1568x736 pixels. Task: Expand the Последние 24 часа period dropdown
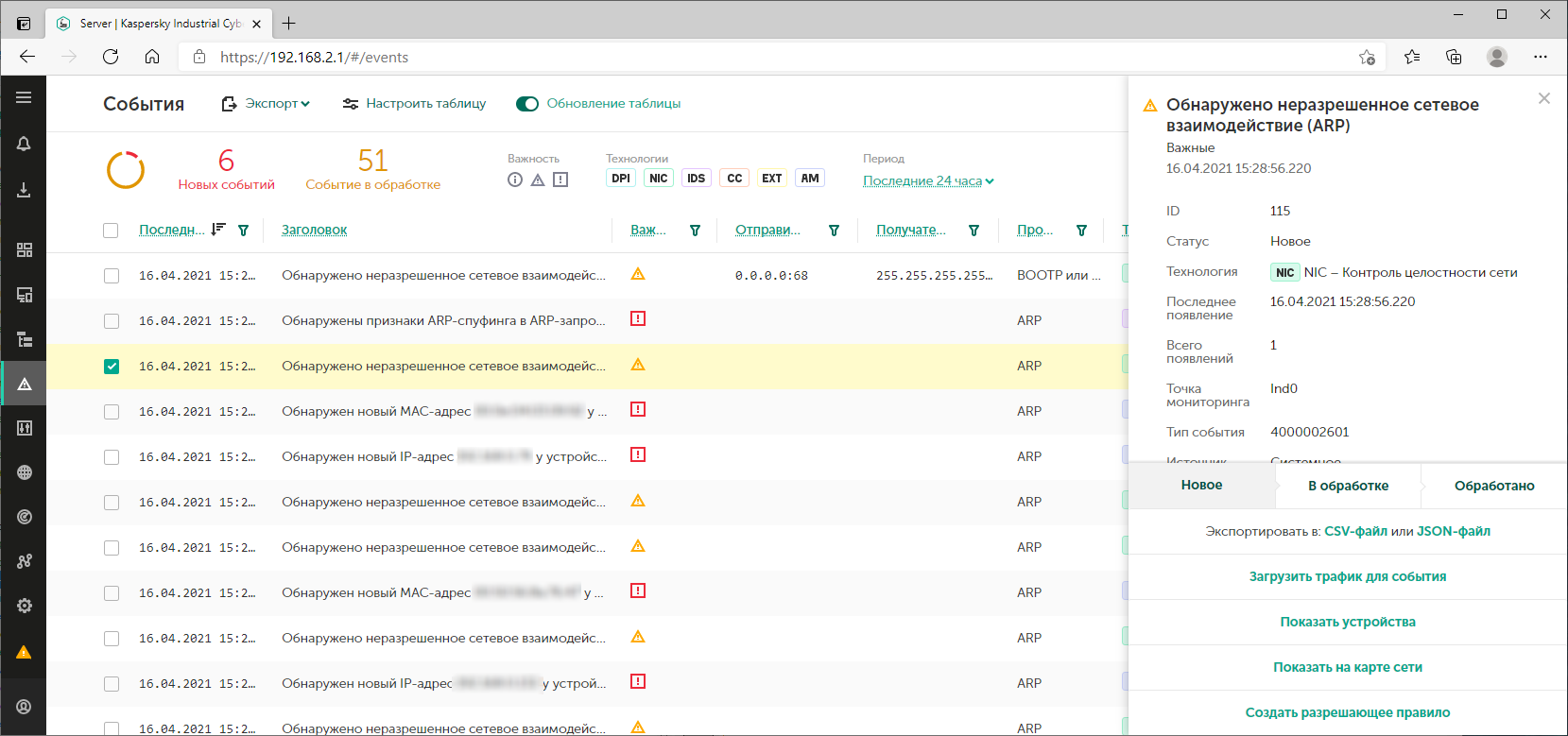(x=927, y=180)
